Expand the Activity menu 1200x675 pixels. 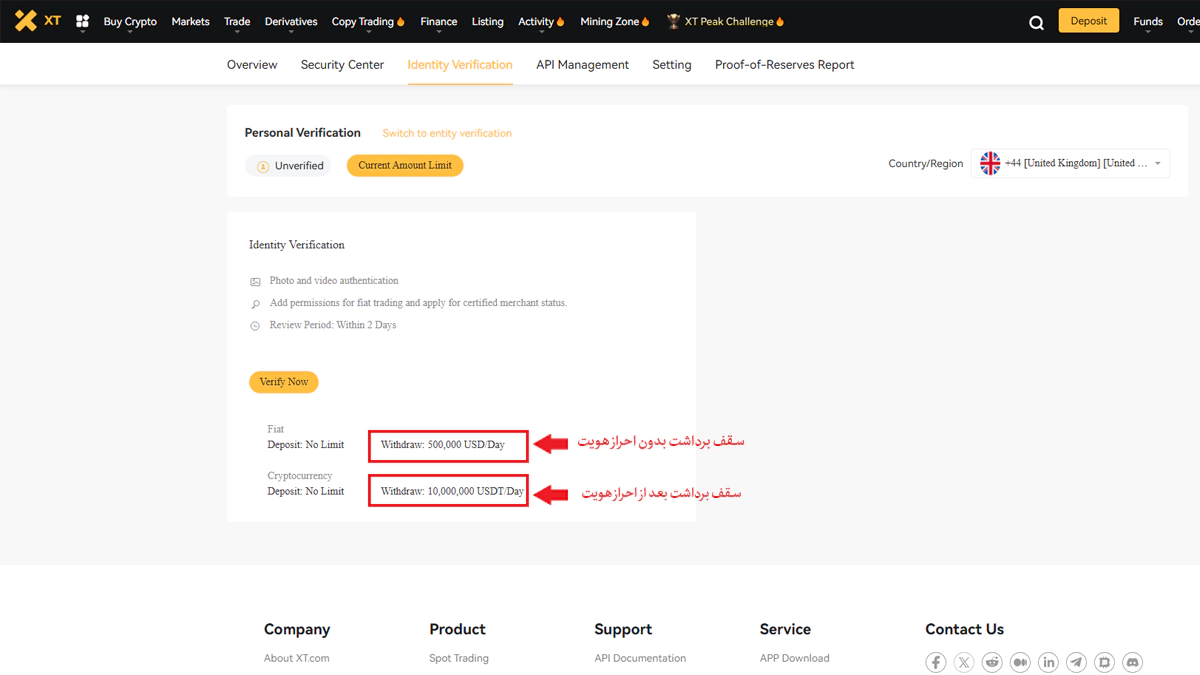(541, 22)
